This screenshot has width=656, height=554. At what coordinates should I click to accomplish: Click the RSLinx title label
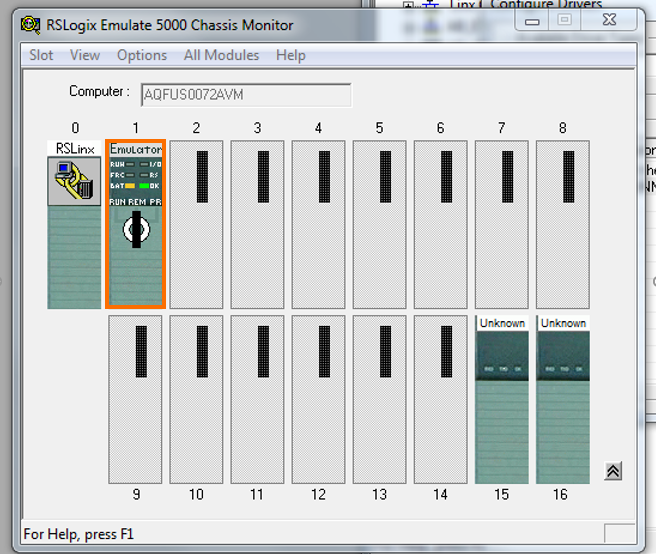pyautogui.click(x=75, y=149)
